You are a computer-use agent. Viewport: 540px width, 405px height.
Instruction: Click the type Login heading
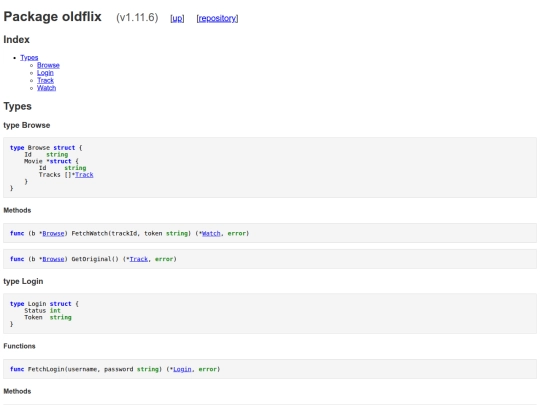coord(23,281)
